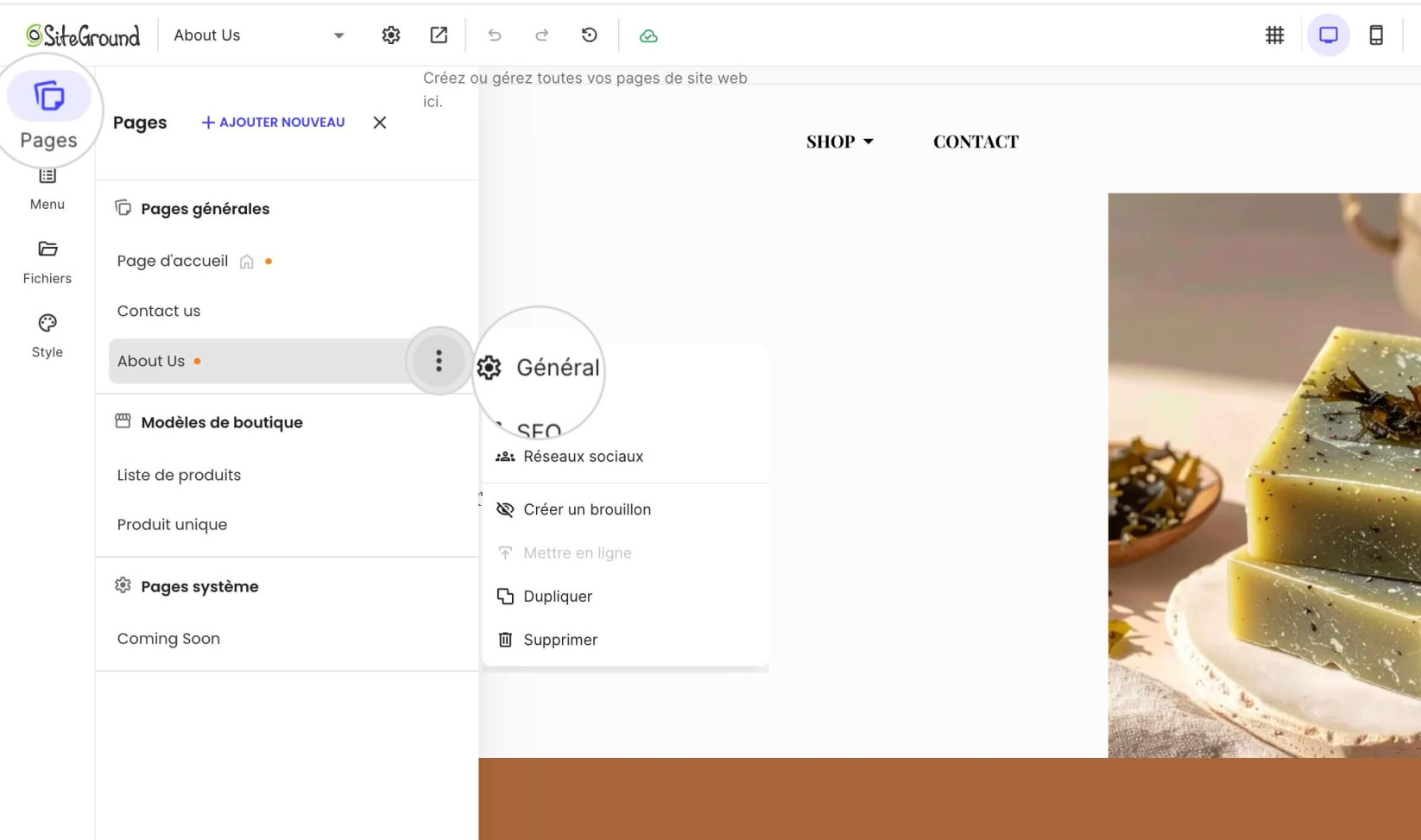Click the Modèles de boutique heading
Viewport: 1421px width, 840px height.
pos(221,422)
